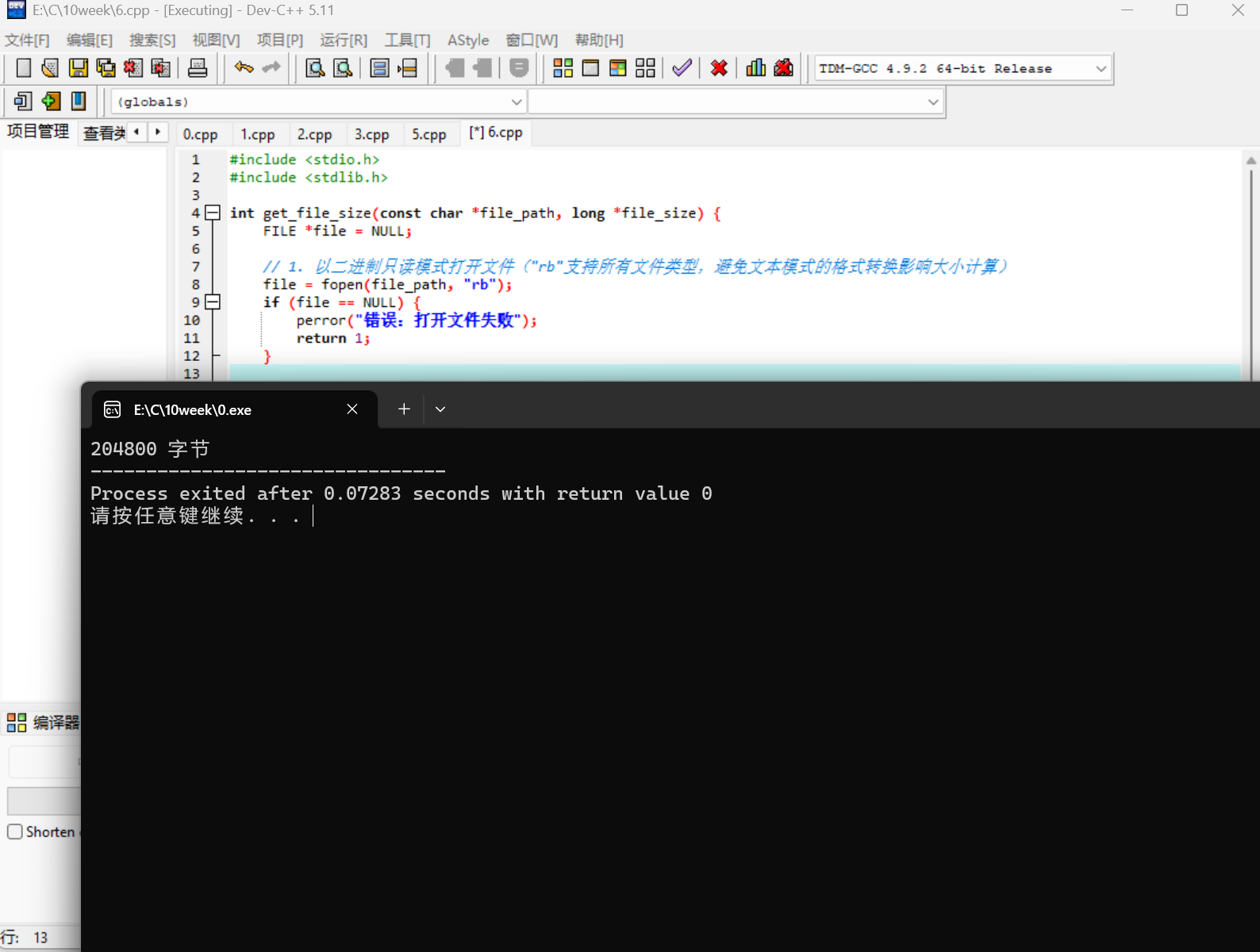The image size is (1260, 952).
Task: Click the Save All icon
Action: coord(106,68)
